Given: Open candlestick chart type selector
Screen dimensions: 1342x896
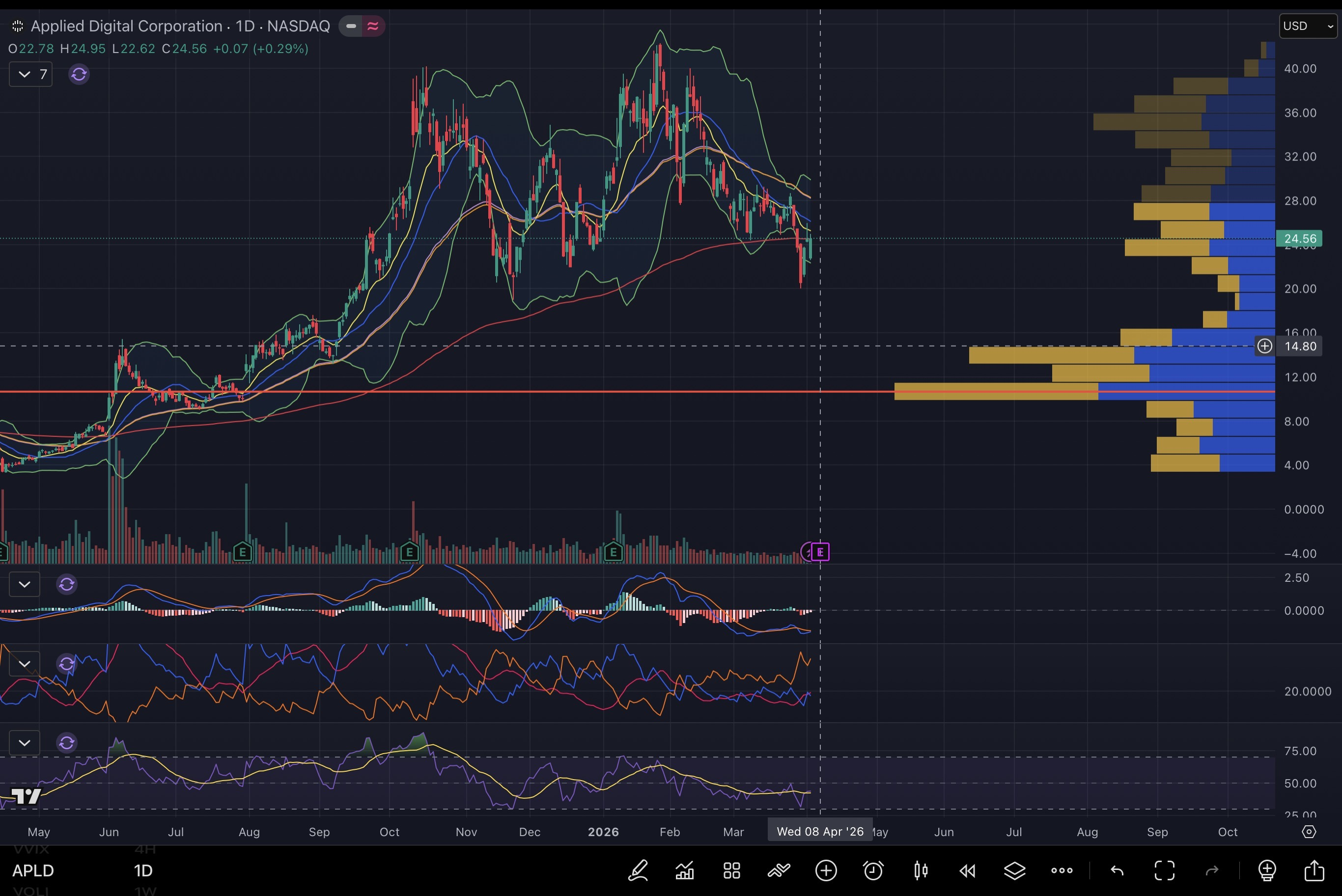Looking at the screenshot, I should [920, 870].
